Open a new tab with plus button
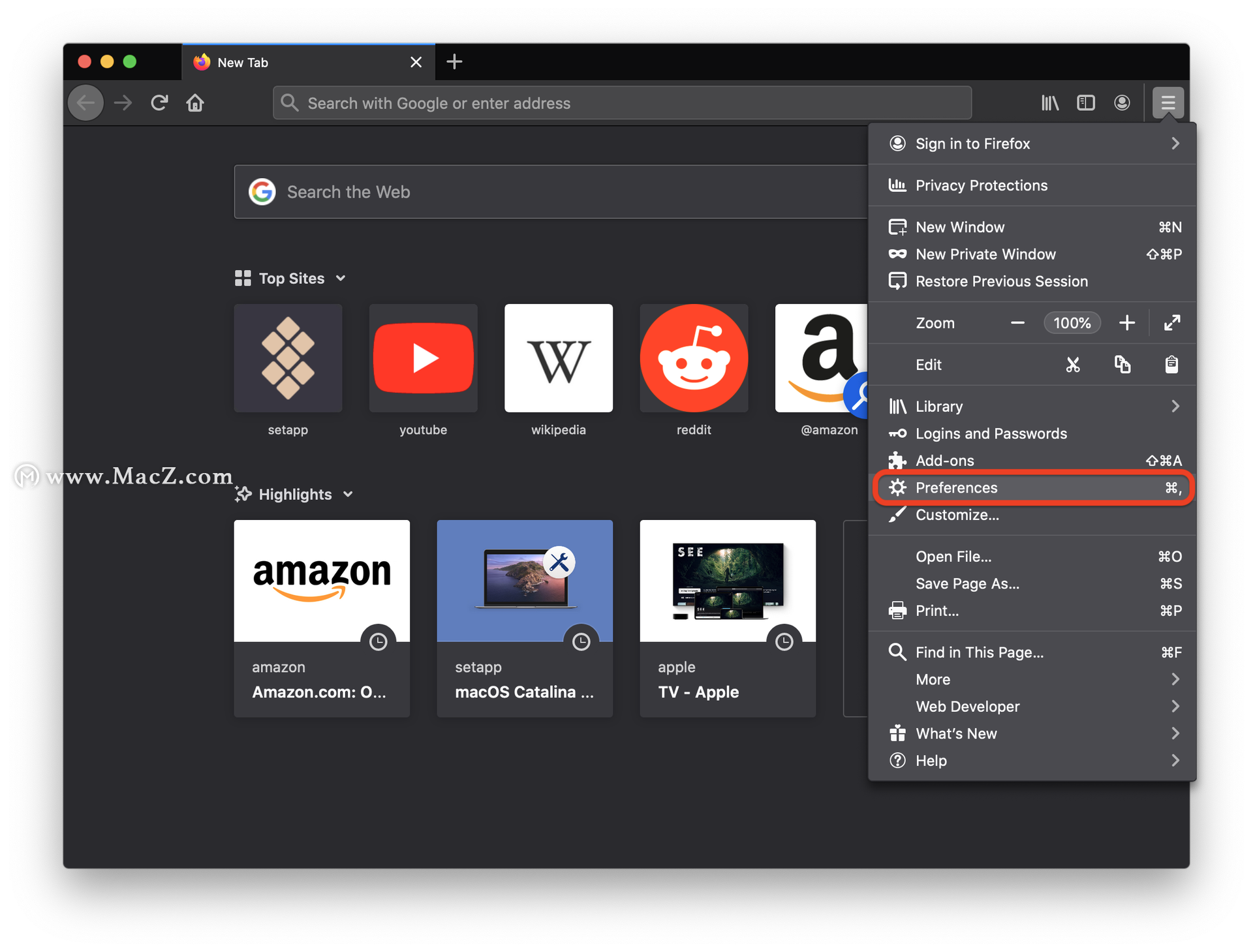The image size is (1253, 952). pyautogui.click(x=454, y=62)
